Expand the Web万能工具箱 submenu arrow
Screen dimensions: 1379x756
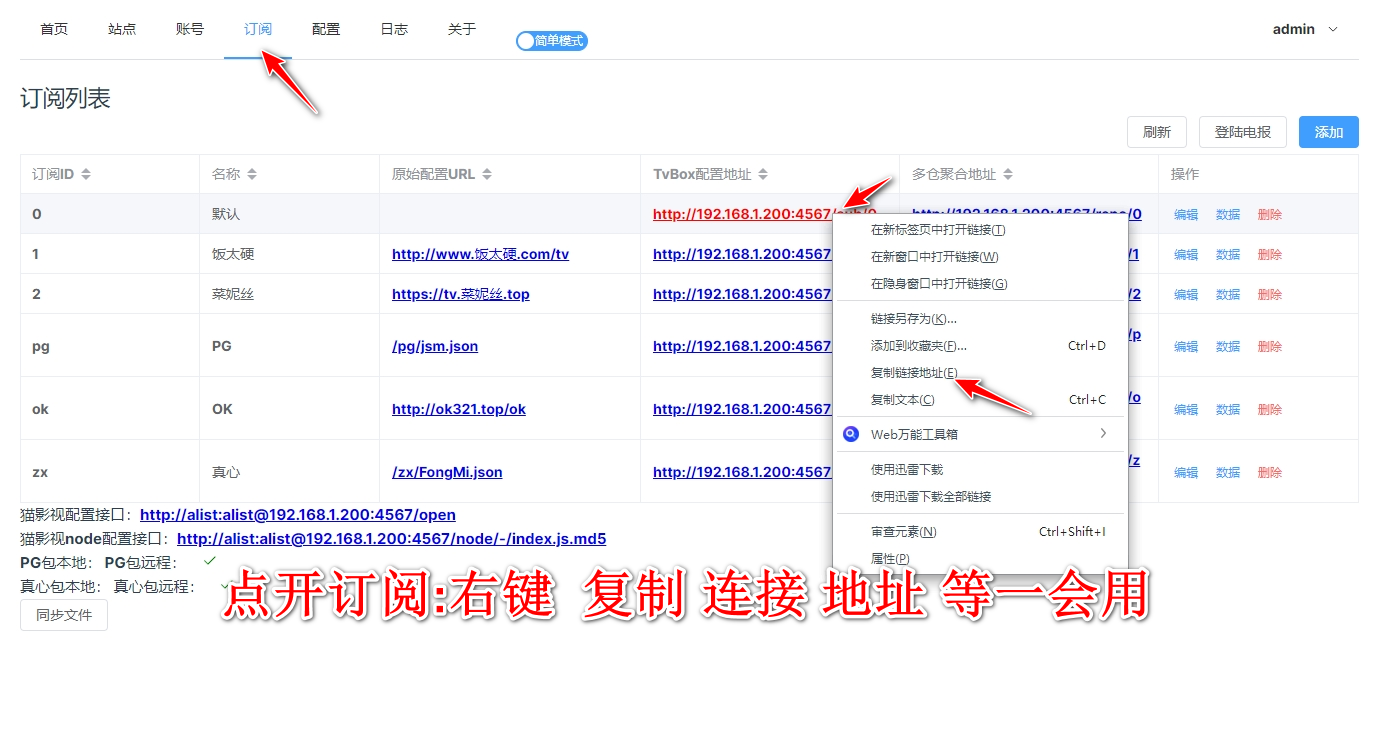click(1103, 433)
